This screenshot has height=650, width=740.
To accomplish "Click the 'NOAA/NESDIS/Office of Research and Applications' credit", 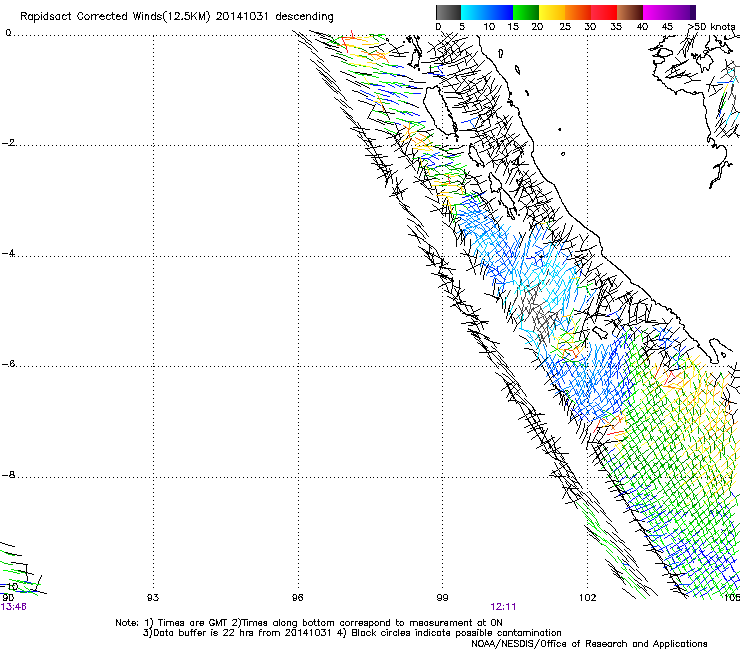I will click(589, 644).
